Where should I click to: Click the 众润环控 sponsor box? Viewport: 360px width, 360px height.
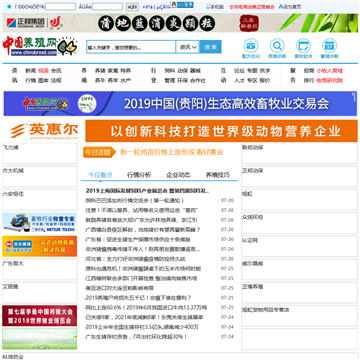click(x=299, y=223)
